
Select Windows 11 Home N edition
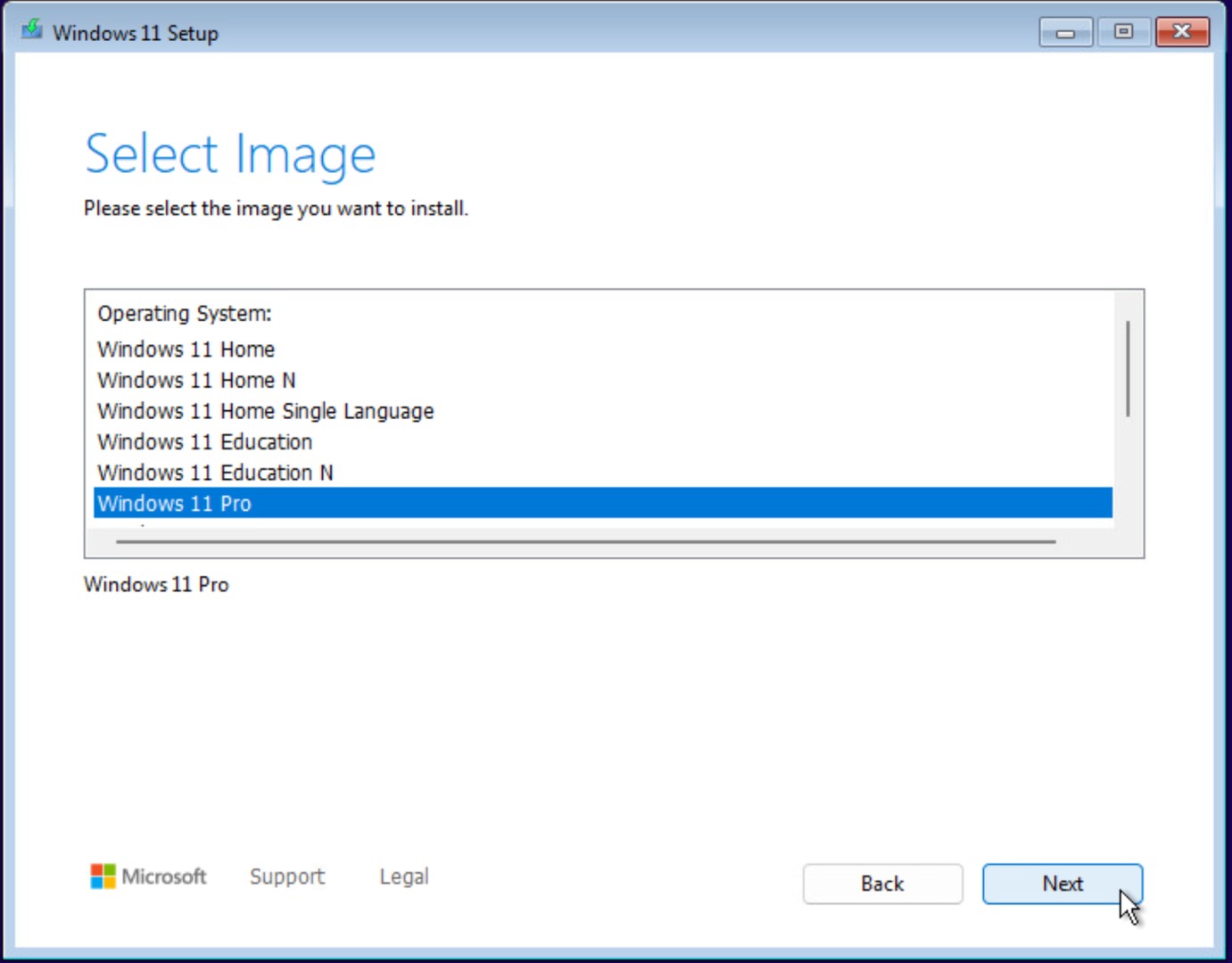603,381
